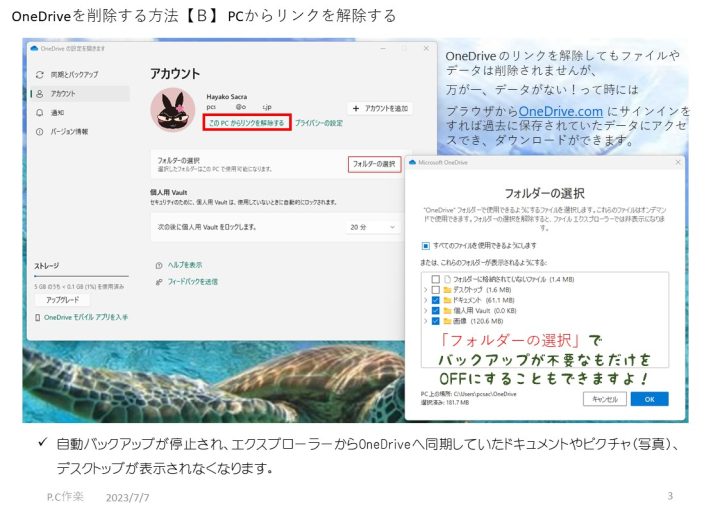Expand the デスクトップ folder tree arrow
This screenshot has height=509, width=720.
[425, 289]
